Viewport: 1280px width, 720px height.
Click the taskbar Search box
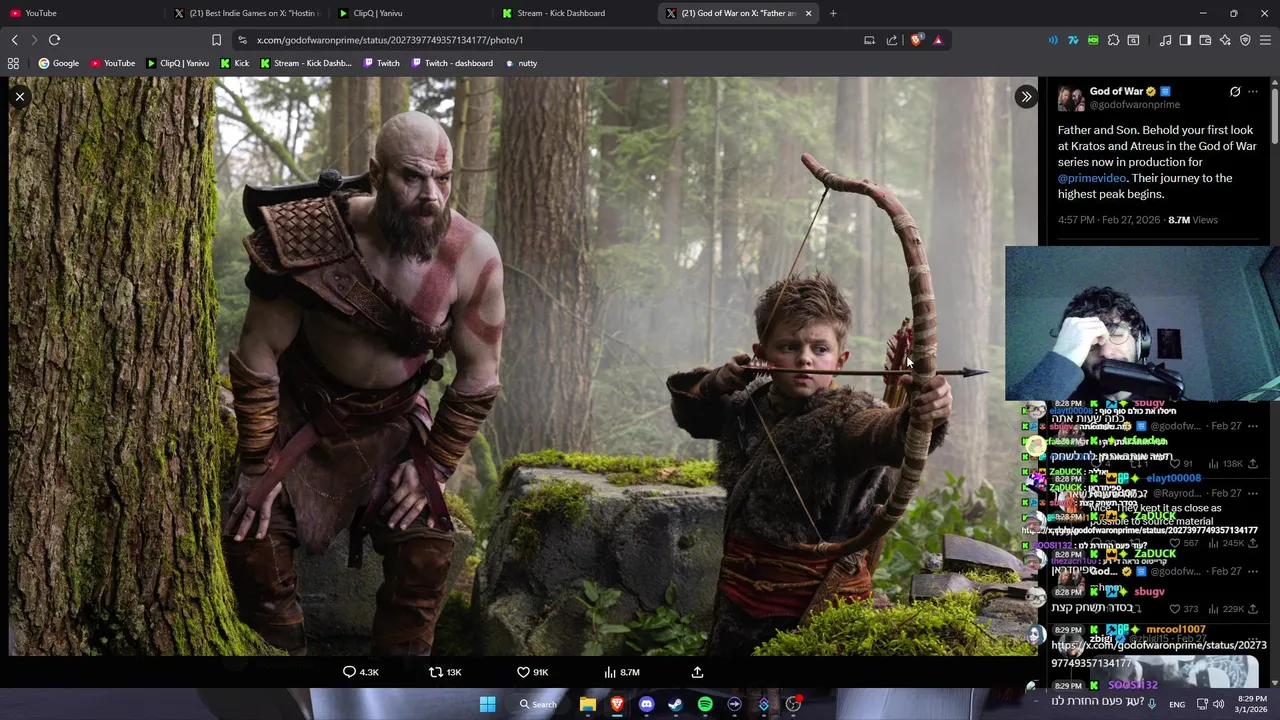pyautogui.click(x=538, y=704)
